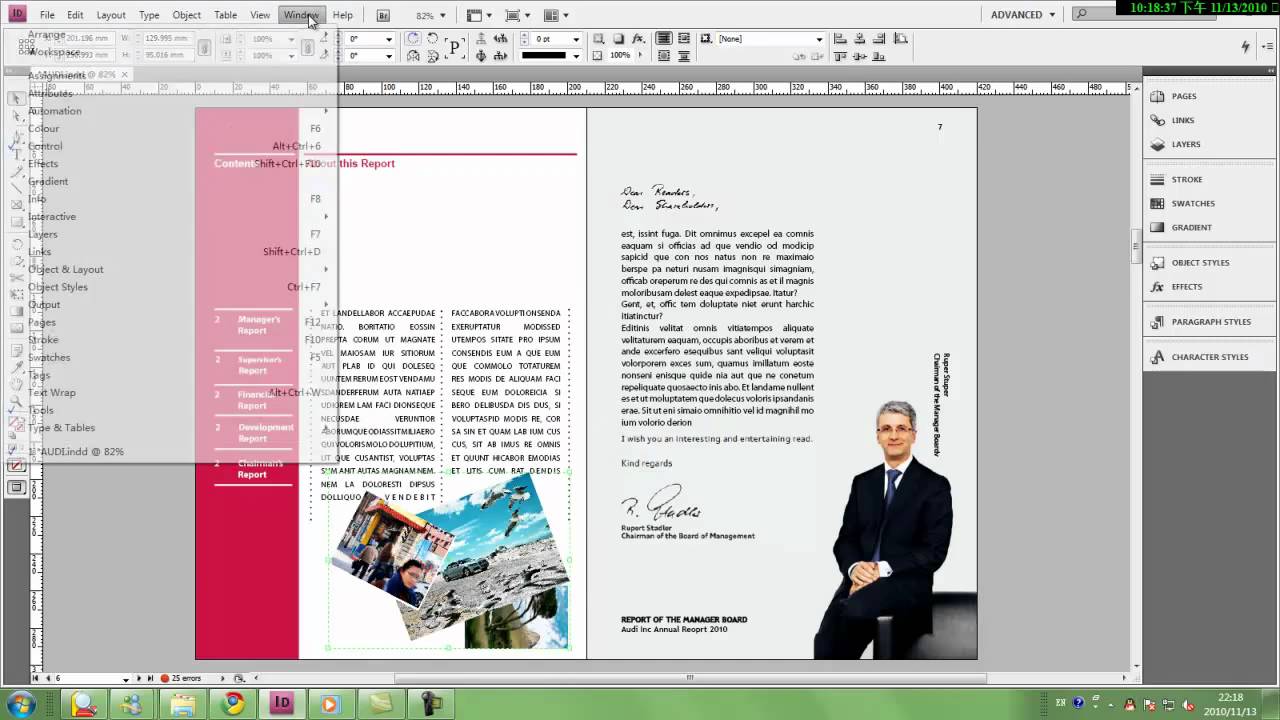This screenshot has width=1280, height=720.
Task: Click the Align horizontal centers icon
Action: 861,38
